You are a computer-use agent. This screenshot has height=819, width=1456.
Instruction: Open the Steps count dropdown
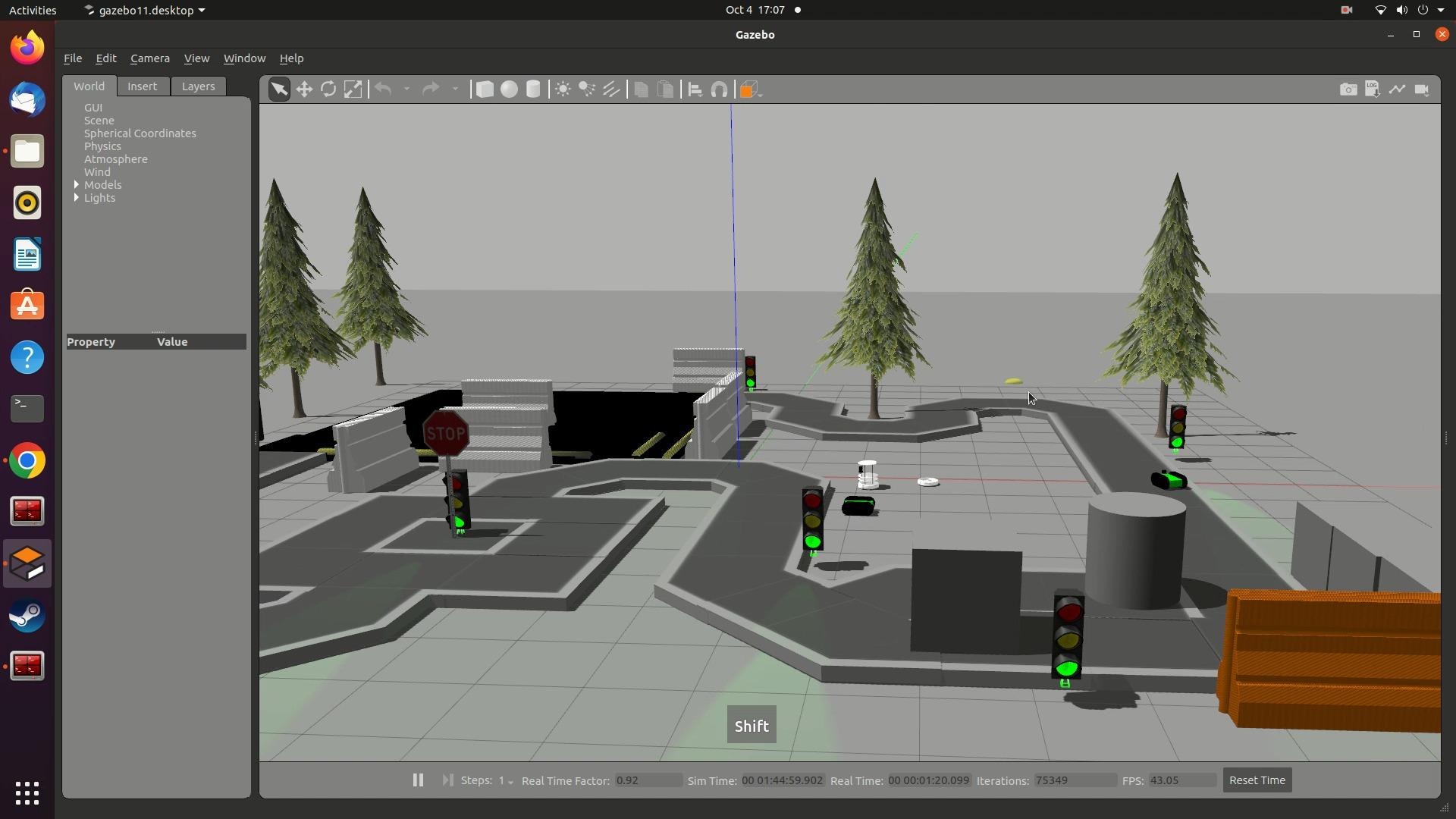[505, 780]
